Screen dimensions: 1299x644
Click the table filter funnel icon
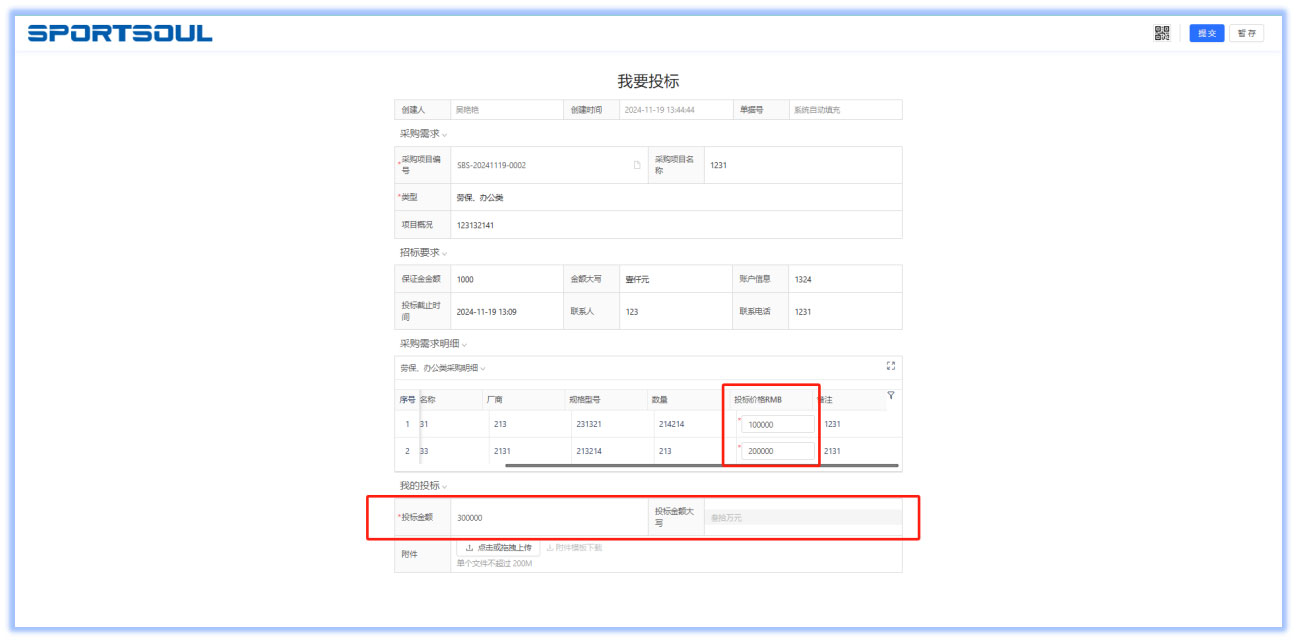pyautogui.click(x=891, y=396)
